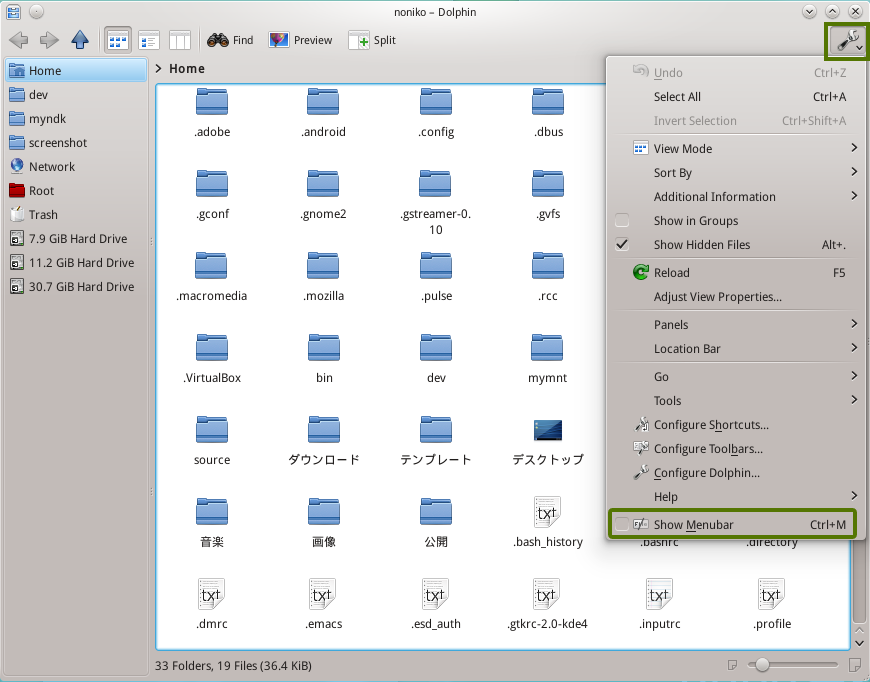This screenshot has width=870, height=682.
Task: Open screenshot place in sidebar
Action: tap(77, 143)
